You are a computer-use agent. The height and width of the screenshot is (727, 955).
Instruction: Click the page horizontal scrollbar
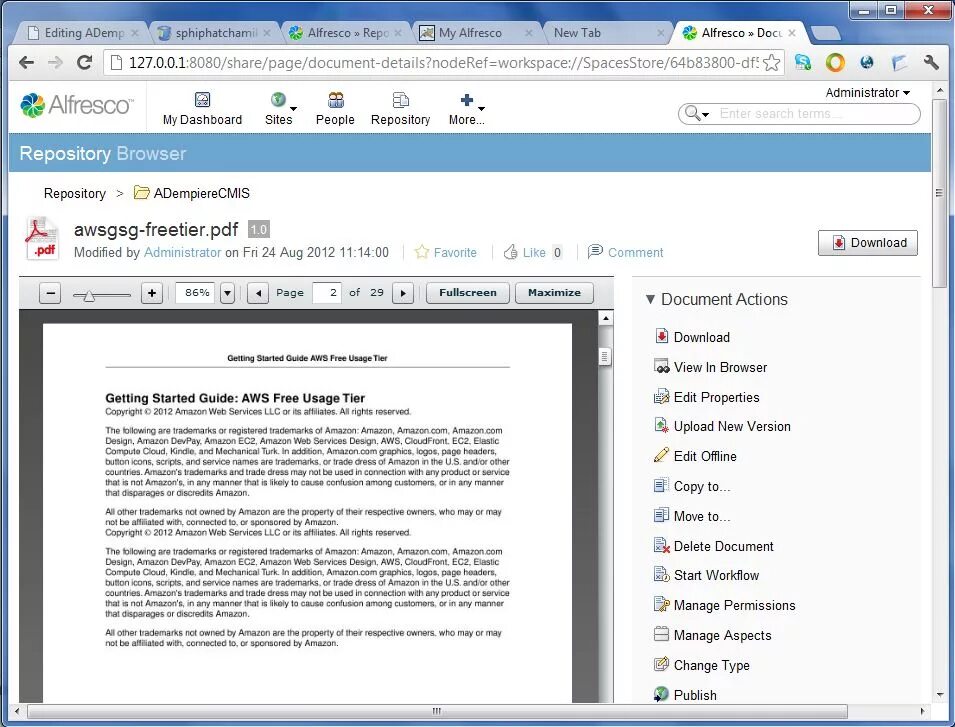coord(437,711)
